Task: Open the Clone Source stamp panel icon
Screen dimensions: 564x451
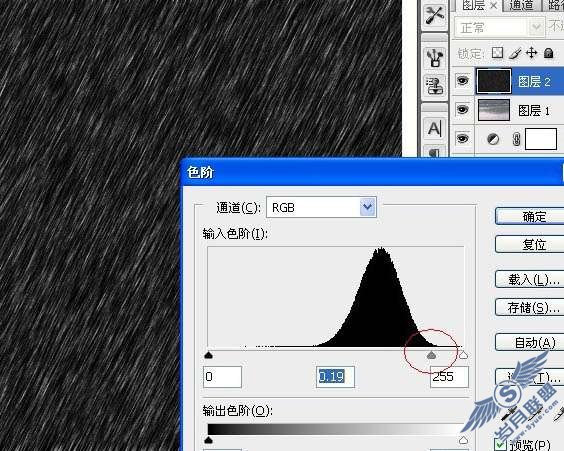Action: click(x=435, y=85)
